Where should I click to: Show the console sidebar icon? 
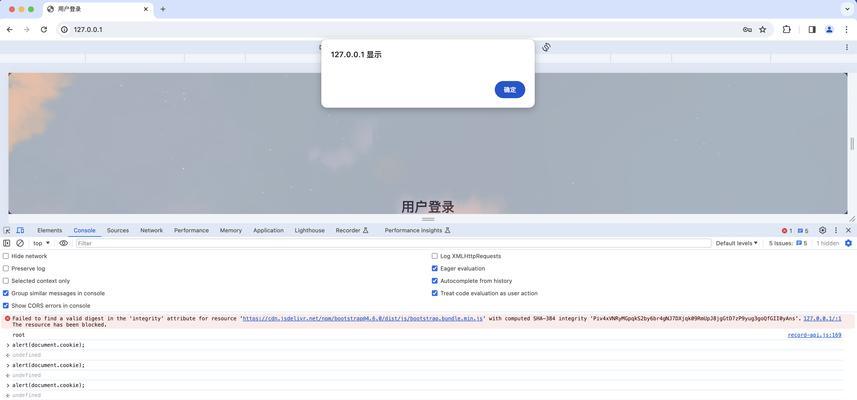pos(7,243)
